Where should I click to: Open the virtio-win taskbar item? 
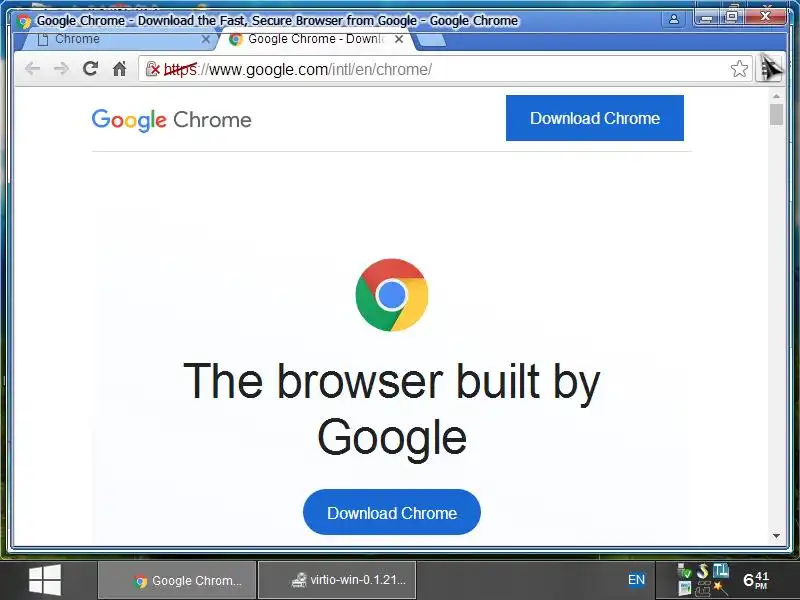tap(337, 580)
